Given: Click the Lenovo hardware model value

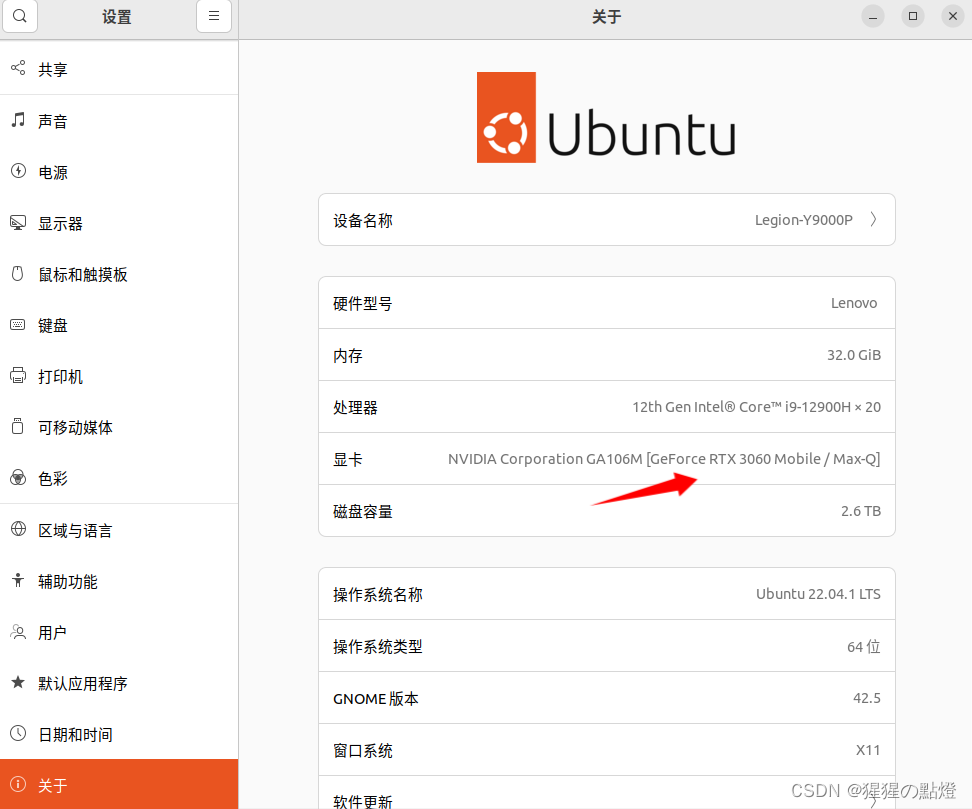Looking at the screenshot, I should tap(854, 303).
